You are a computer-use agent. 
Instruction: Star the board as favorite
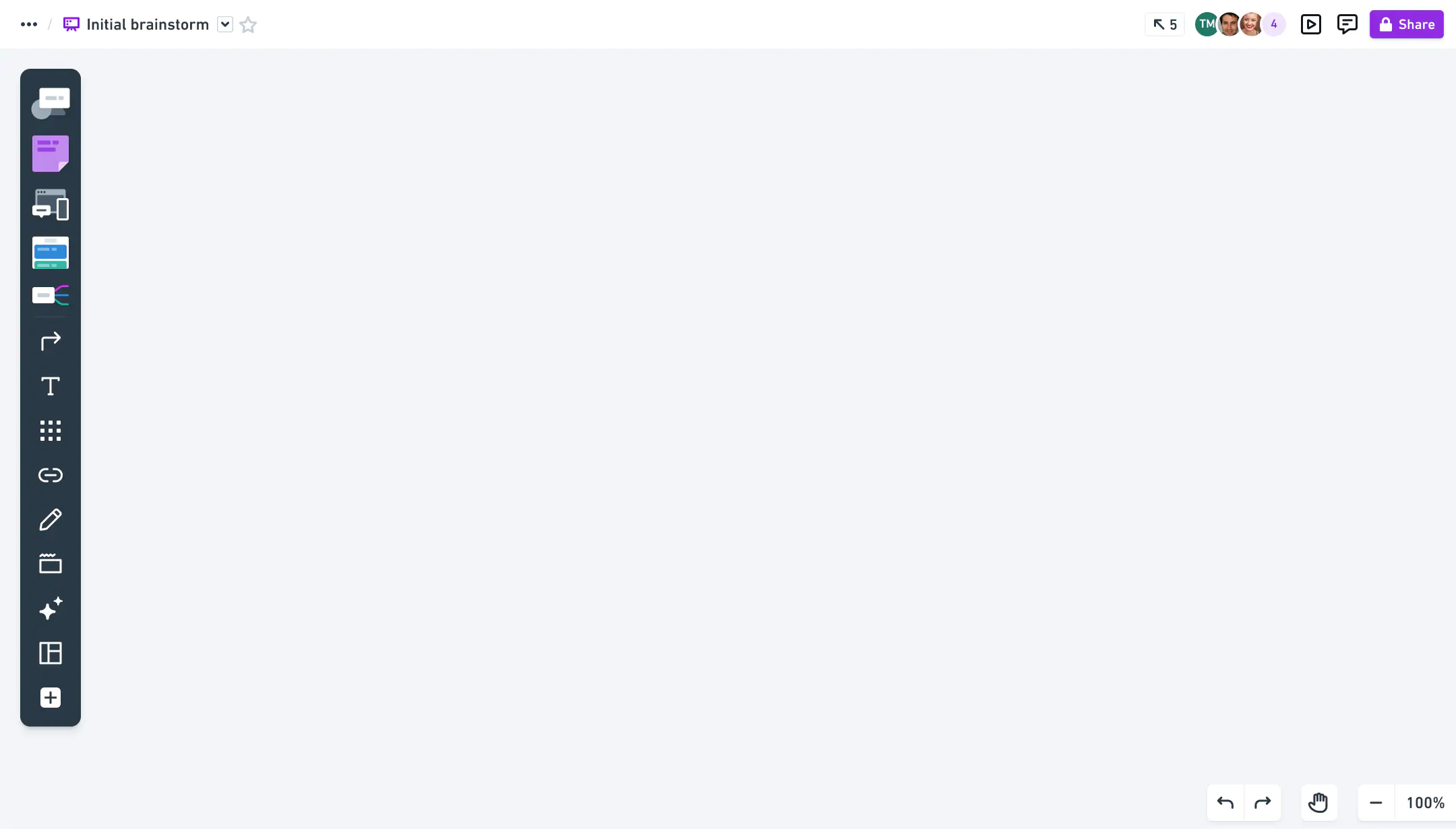[x=248, y=24]
